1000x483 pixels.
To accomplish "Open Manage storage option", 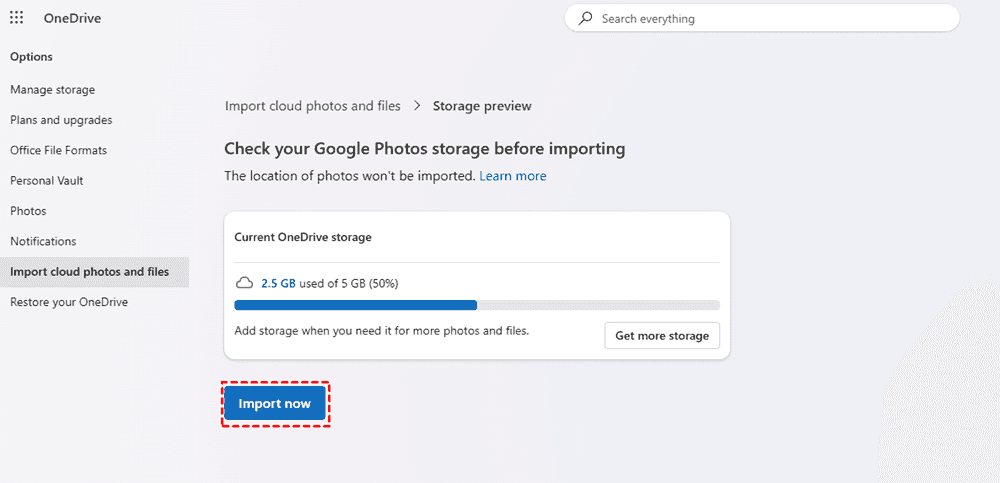I will coord(53,90).
